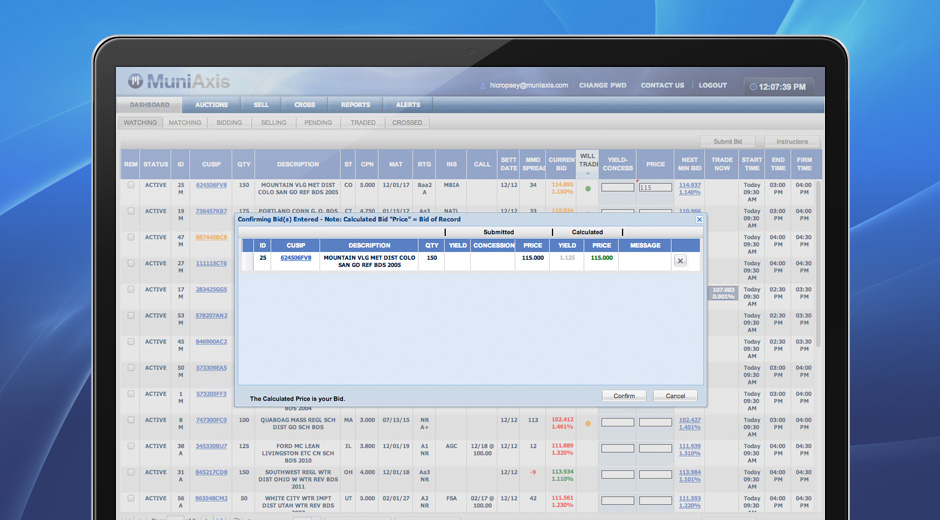Click CONTACT US link in header
940x520 pixels.
(x=662, y=86)
